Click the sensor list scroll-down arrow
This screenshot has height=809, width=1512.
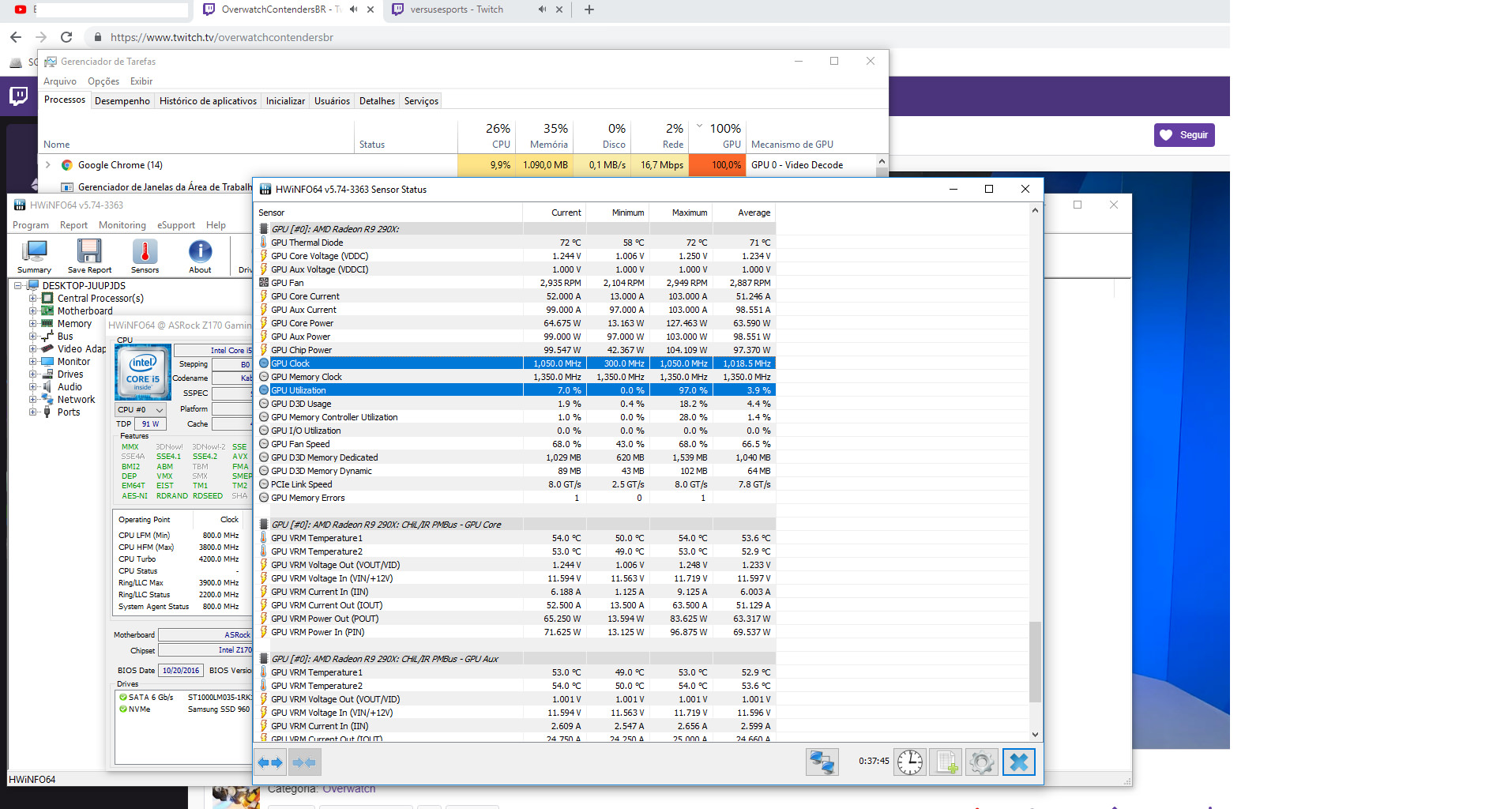coord(1035,735)
